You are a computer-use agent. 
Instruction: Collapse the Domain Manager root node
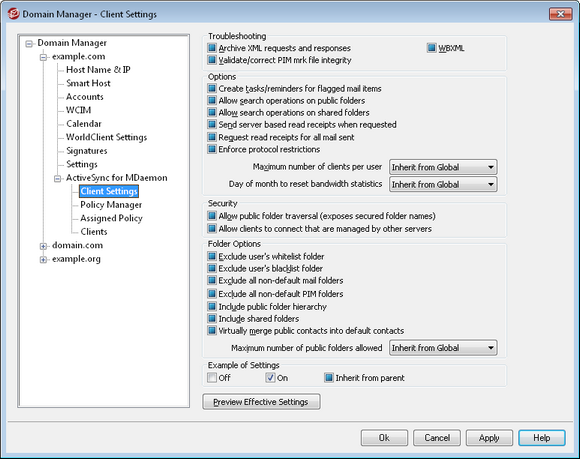29,44
